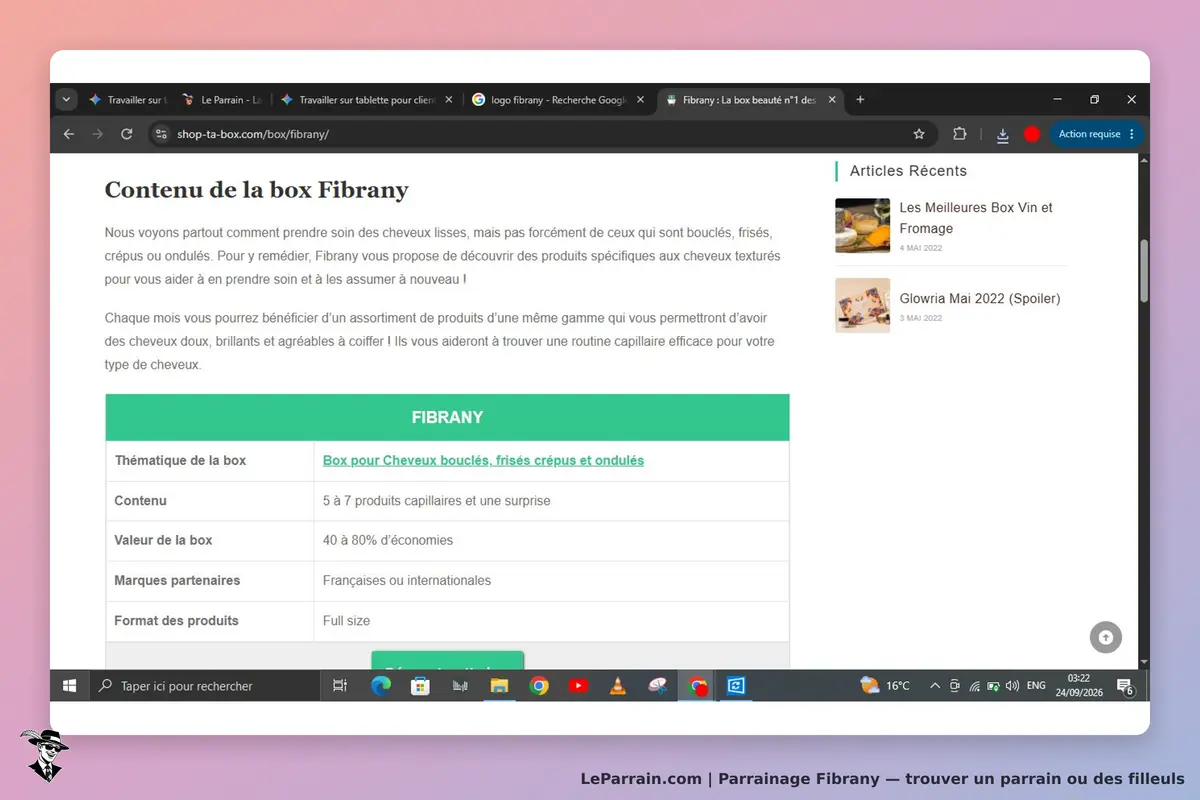The image size is (1200, 800).
Task: Open Task View on the taskbar
Action: tap(340, 686)
